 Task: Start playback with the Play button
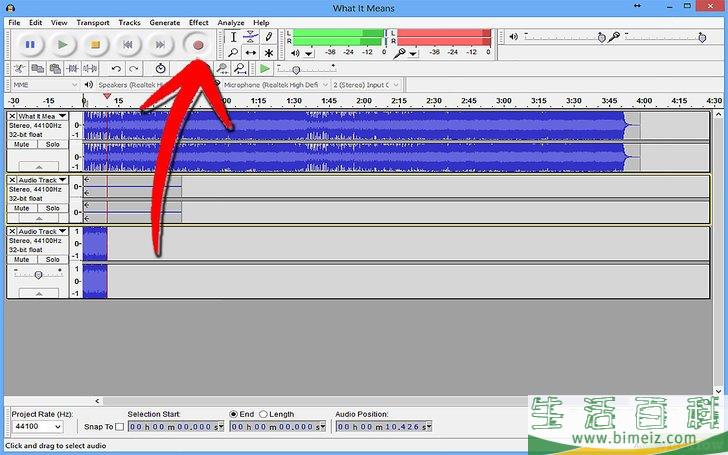[x=63, y=45]
